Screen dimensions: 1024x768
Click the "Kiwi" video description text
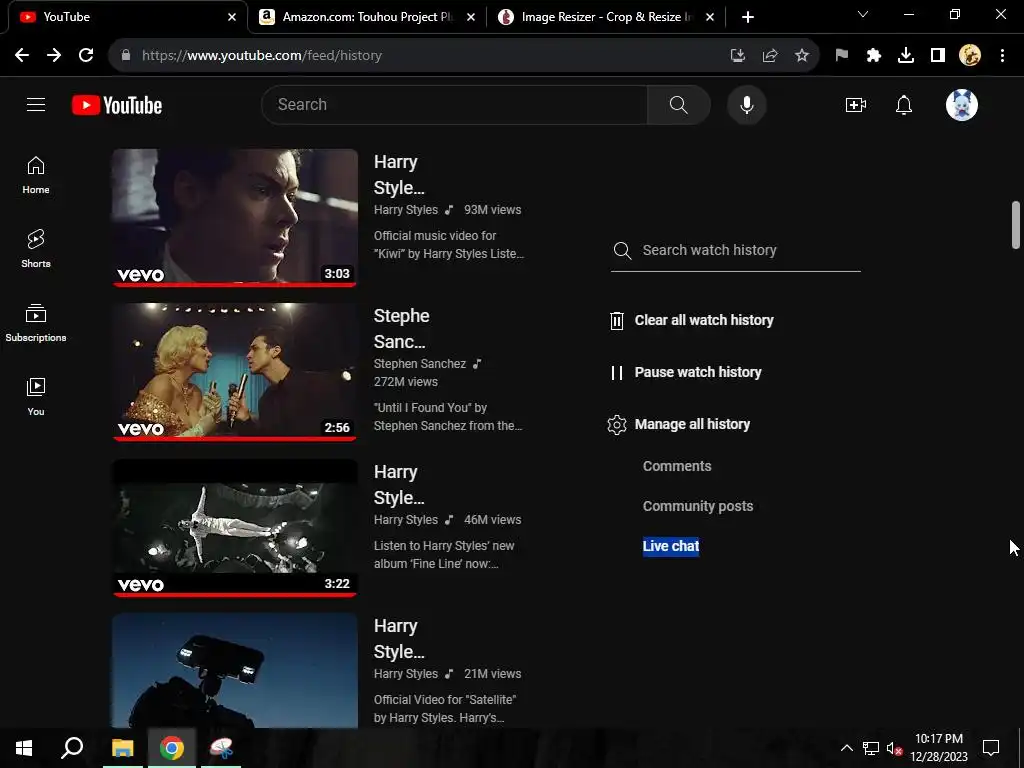click(x=449, y=245)
